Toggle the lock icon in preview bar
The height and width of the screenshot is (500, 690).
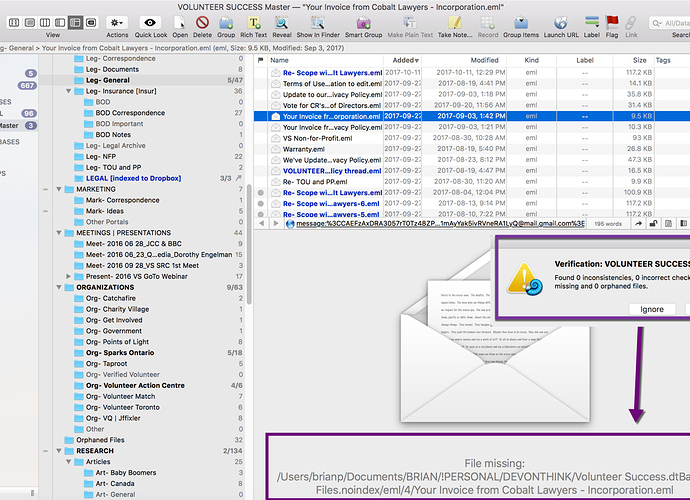(x=653, y=224)
